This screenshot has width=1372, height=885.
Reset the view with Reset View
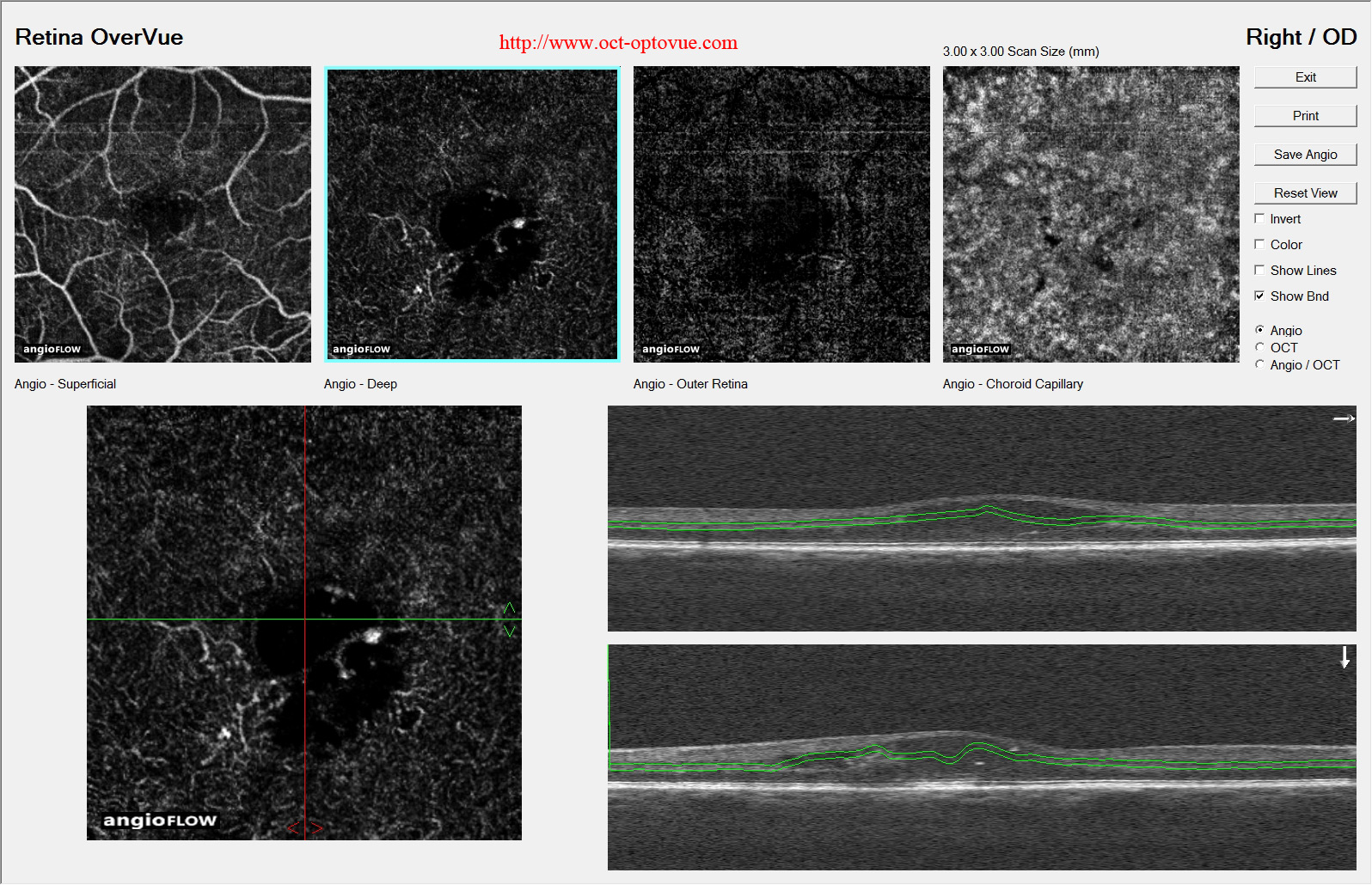(1305, 193)
